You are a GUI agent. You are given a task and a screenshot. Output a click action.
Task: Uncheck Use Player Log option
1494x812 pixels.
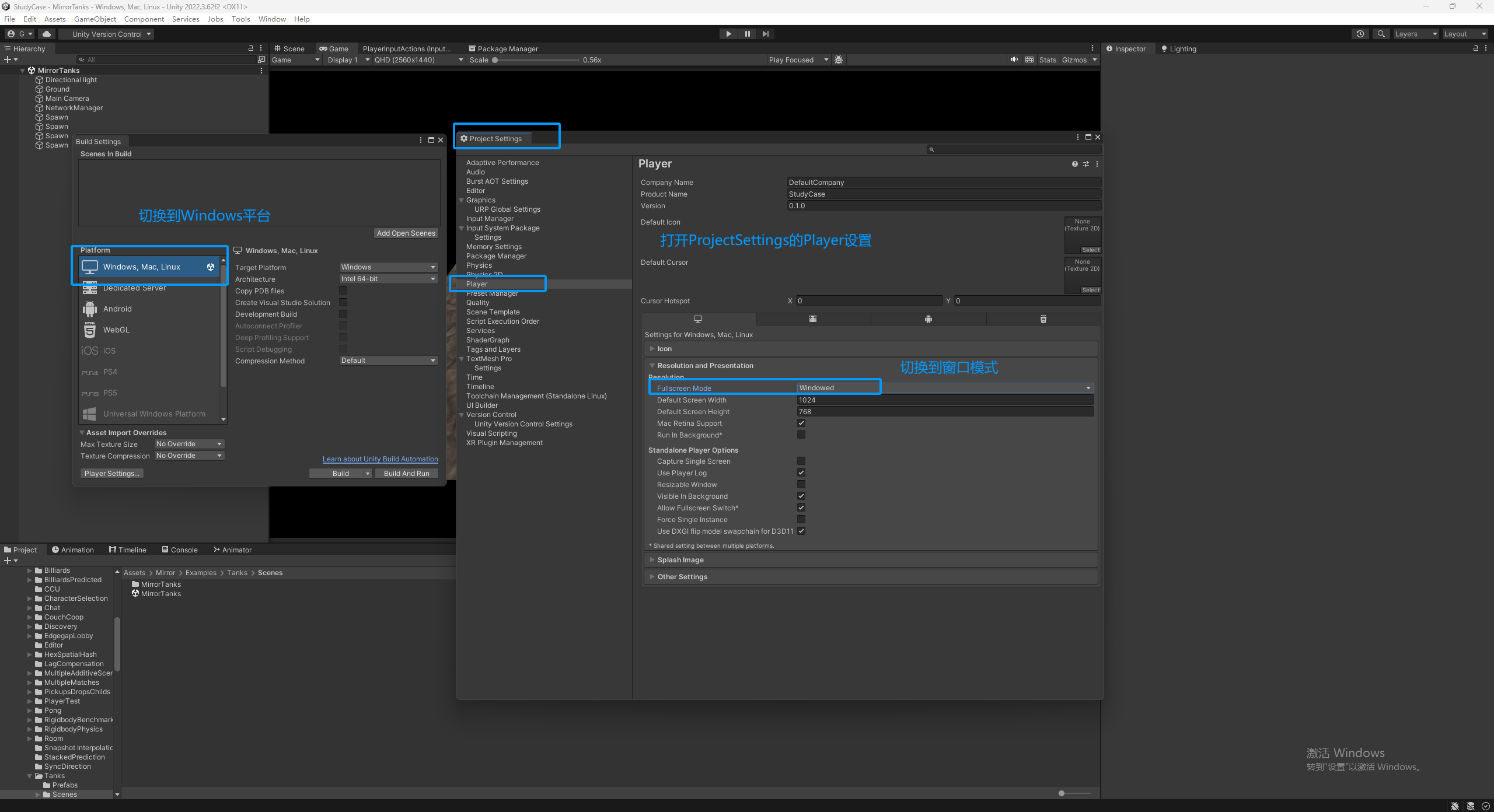click(801, 473)
